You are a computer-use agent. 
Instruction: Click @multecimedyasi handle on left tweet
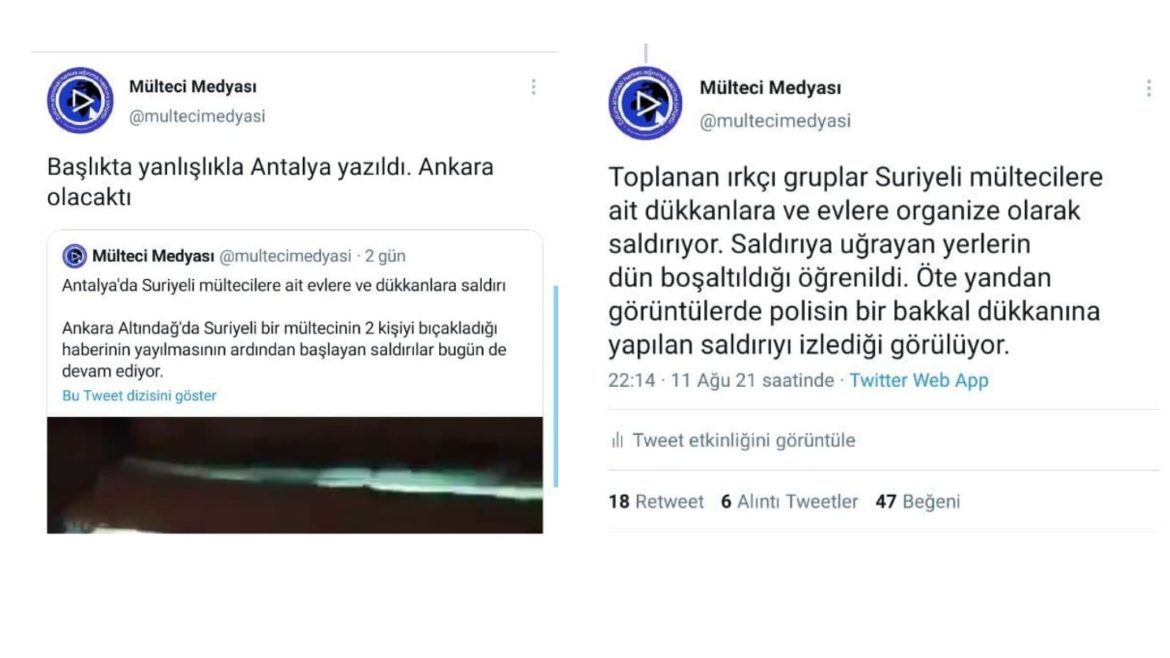[x=197, y=116]
